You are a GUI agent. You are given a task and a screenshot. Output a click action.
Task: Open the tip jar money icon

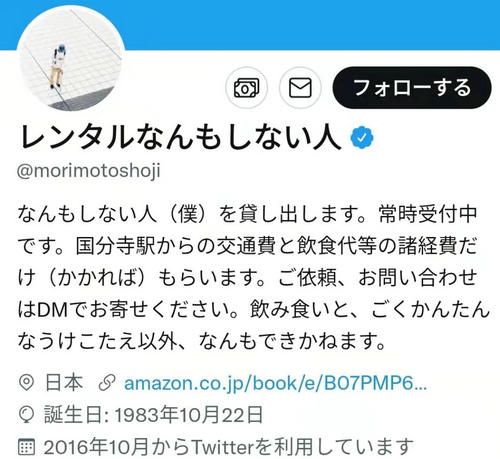tap(246, 88)
